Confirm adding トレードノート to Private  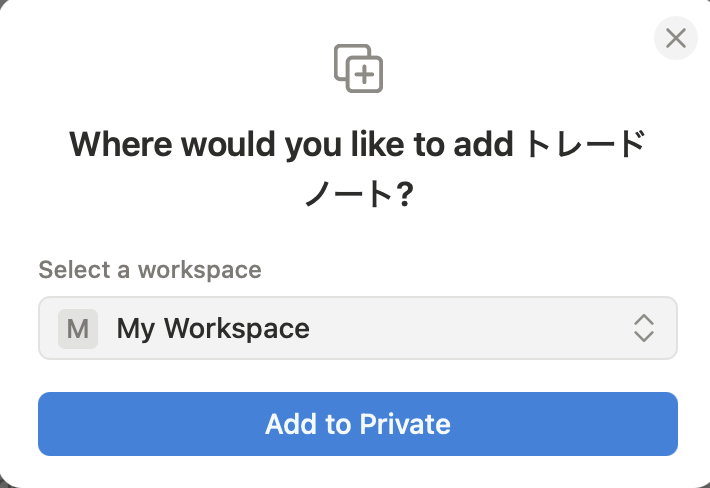357,424
